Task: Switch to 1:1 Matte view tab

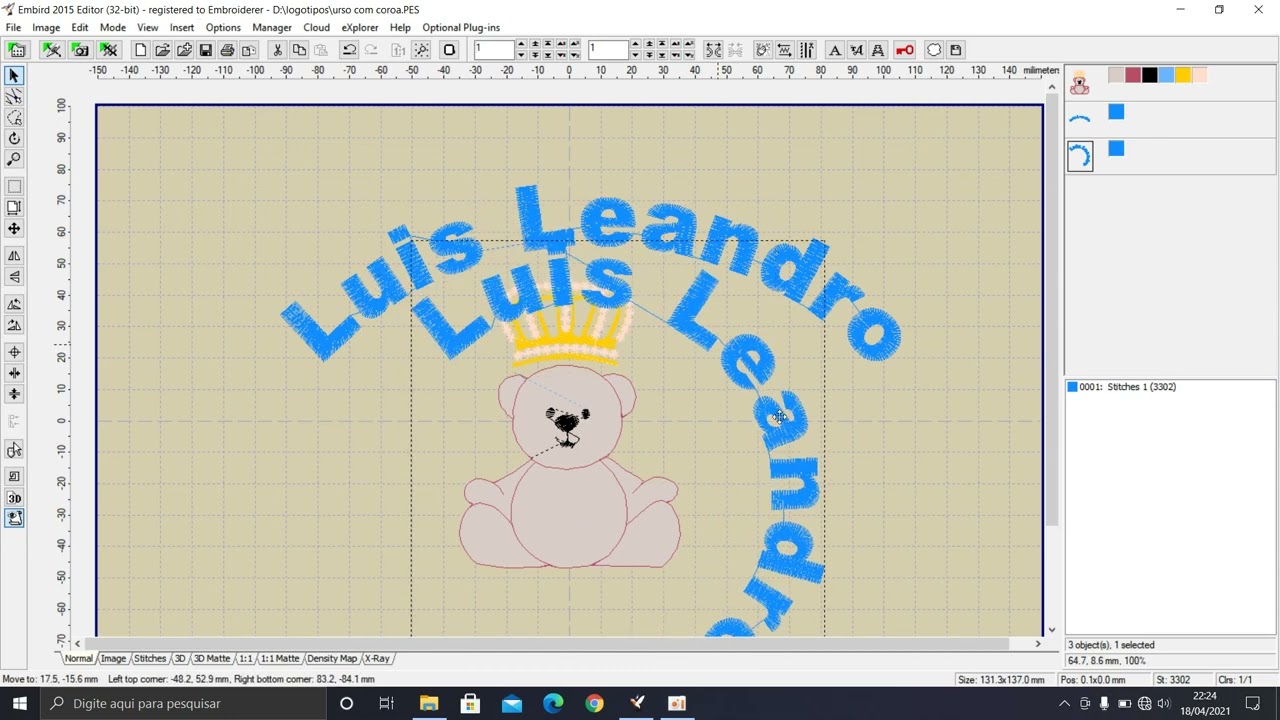Action: [280, 658]
